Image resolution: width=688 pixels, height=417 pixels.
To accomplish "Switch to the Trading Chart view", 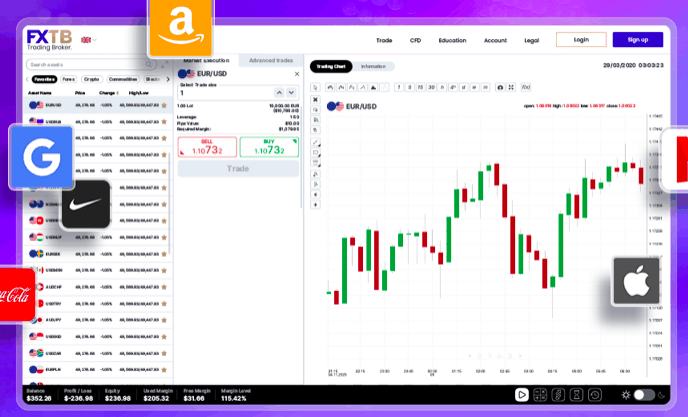I will (x=331, y=66).
